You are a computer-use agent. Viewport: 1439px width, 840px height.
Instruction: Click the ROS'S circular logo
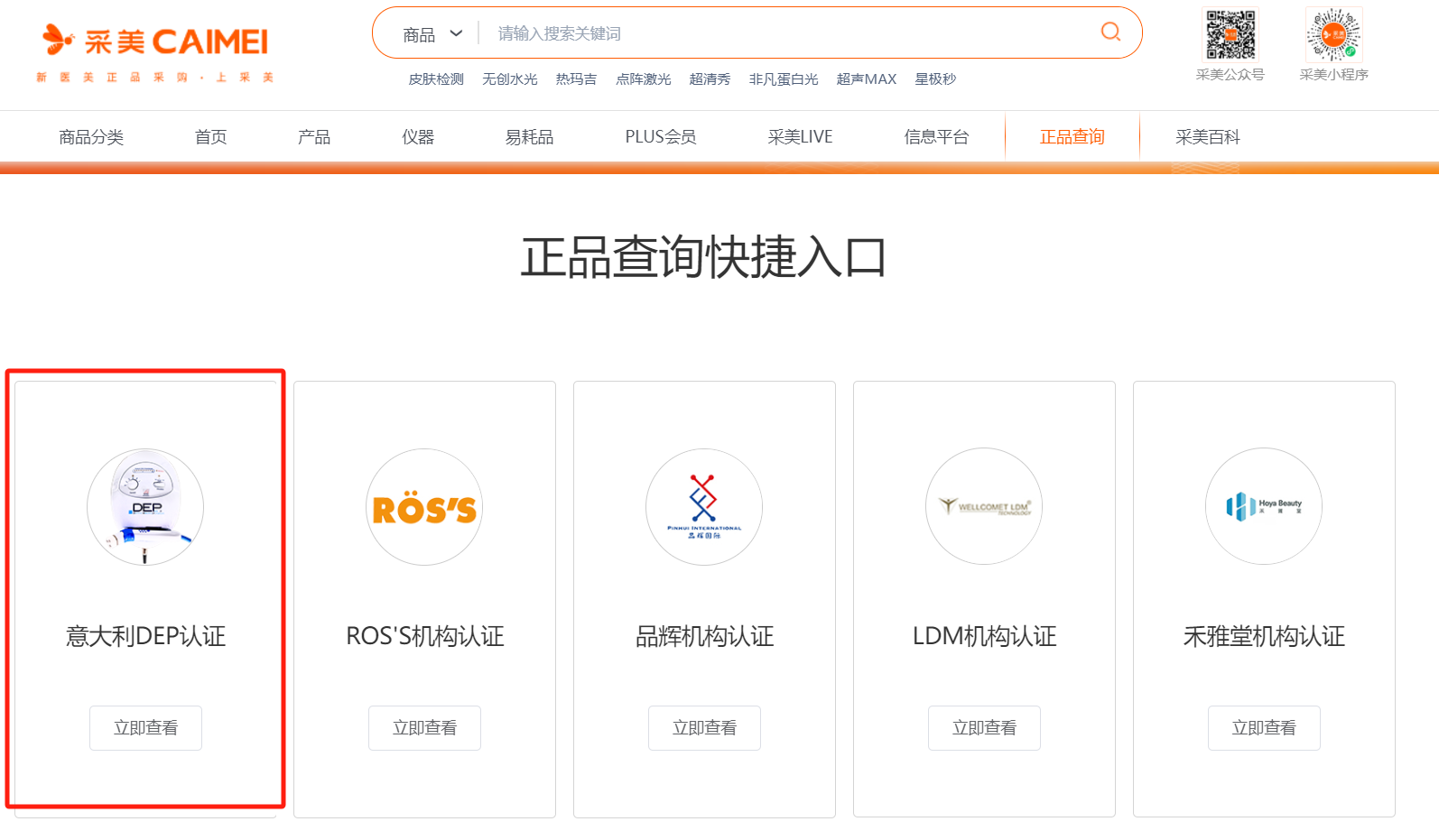424,507
